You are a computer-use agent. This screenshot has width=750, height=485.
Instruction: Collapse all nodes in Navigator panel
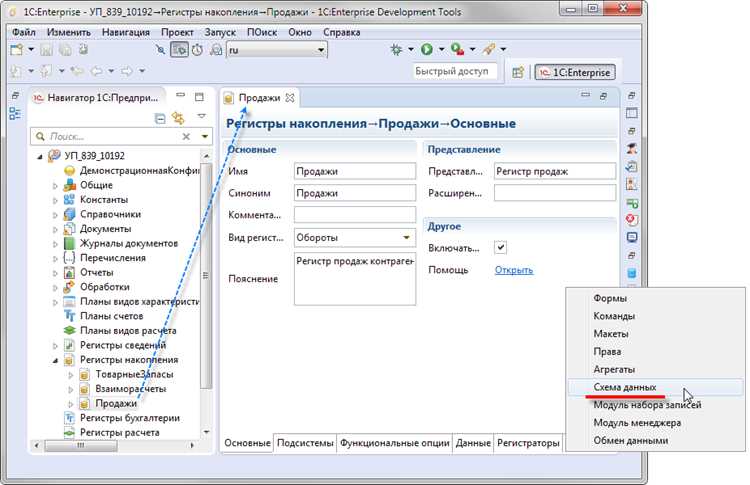point(160,118)
